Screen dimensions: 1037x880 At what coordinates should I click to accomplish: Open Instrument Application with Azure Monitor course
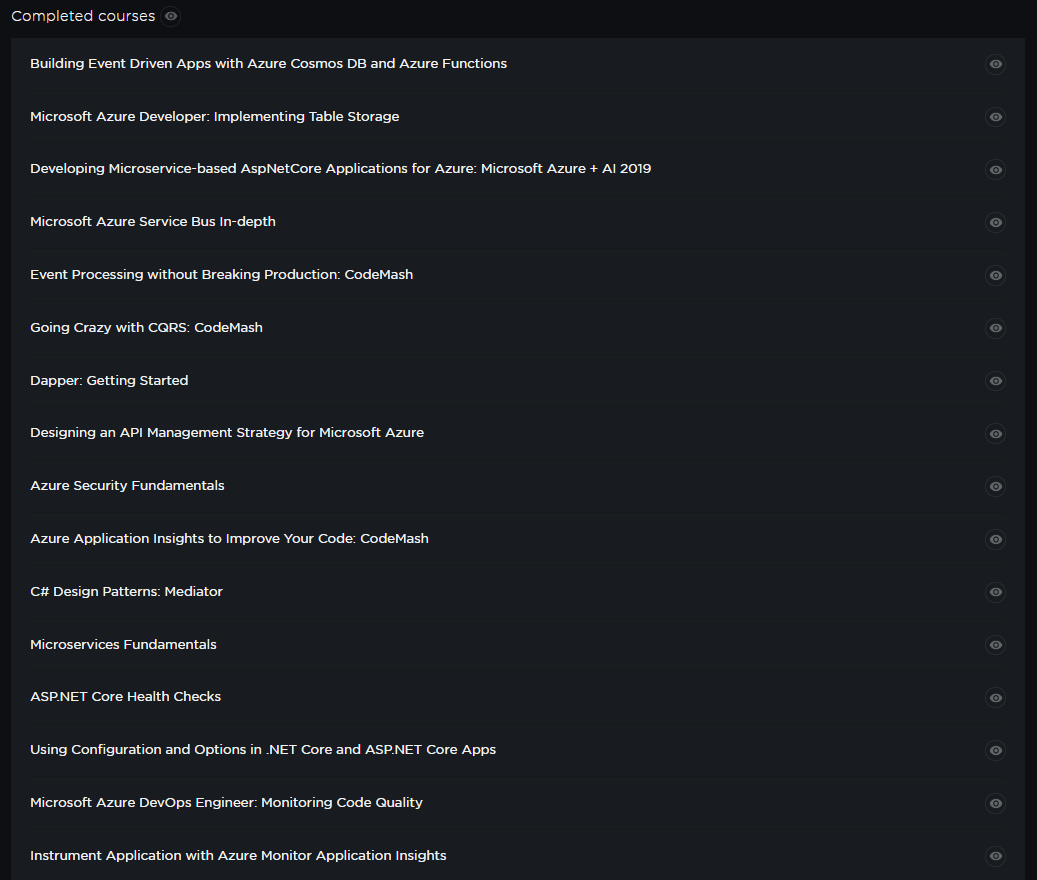238,856
